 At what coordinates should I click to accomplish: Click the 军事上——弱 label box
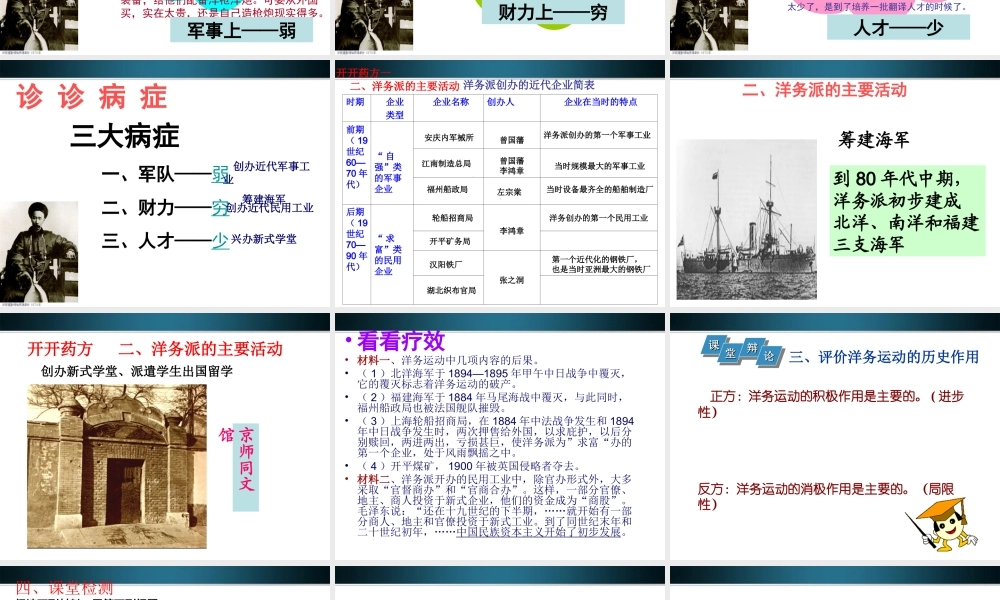pyautogui.click(x=242, y=29)
